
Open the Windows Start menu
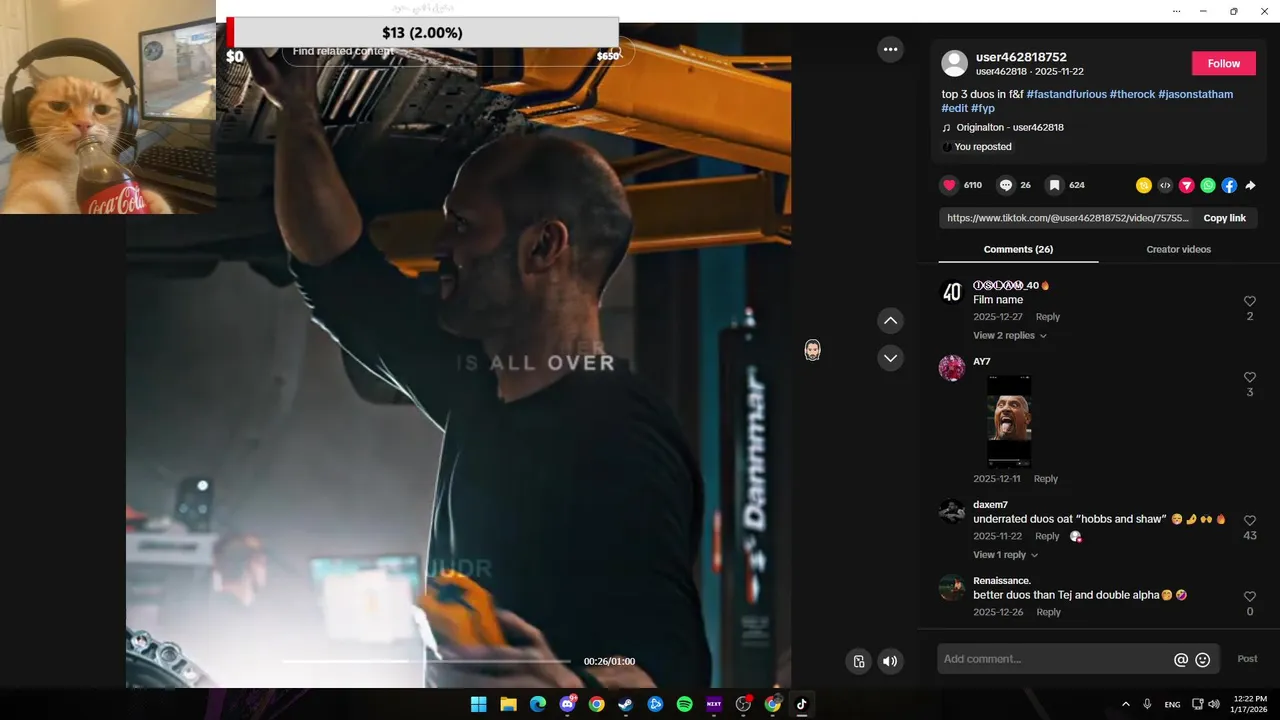(479, 704)
